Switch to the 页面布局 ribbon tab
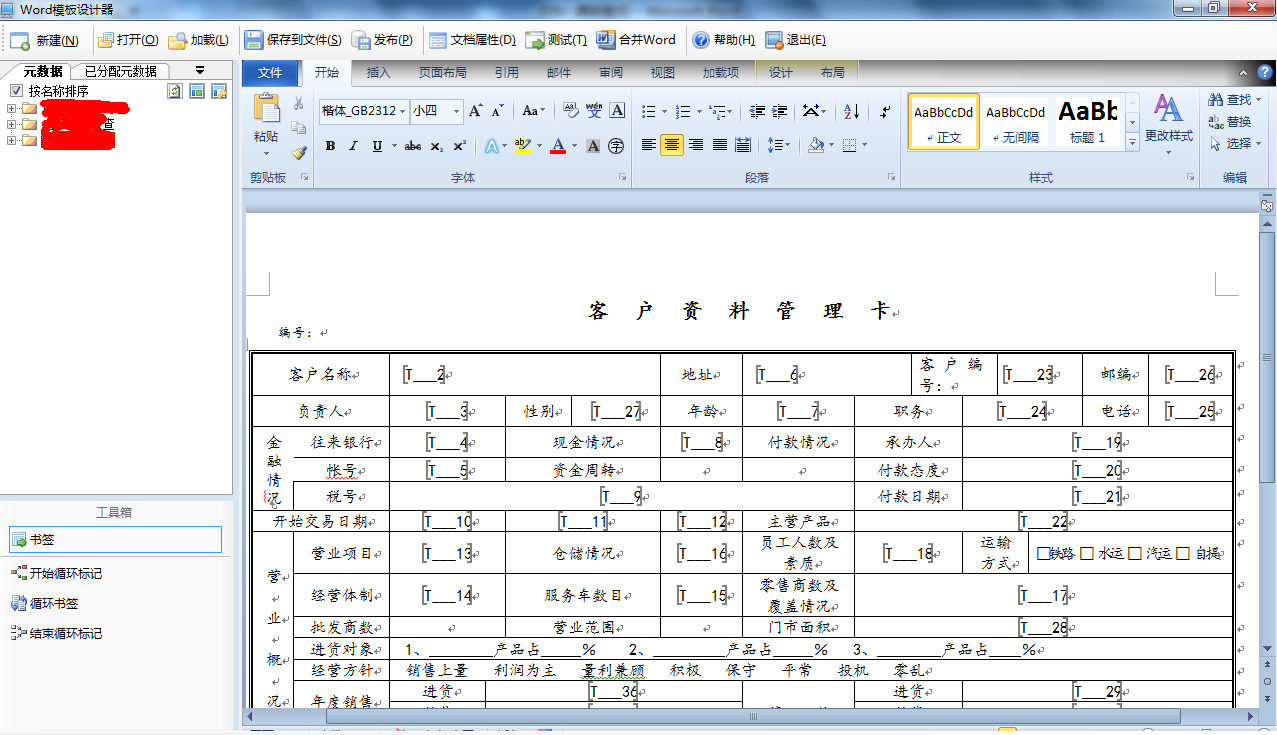Screen dimensions: 1277x735 tap(442, 72)
